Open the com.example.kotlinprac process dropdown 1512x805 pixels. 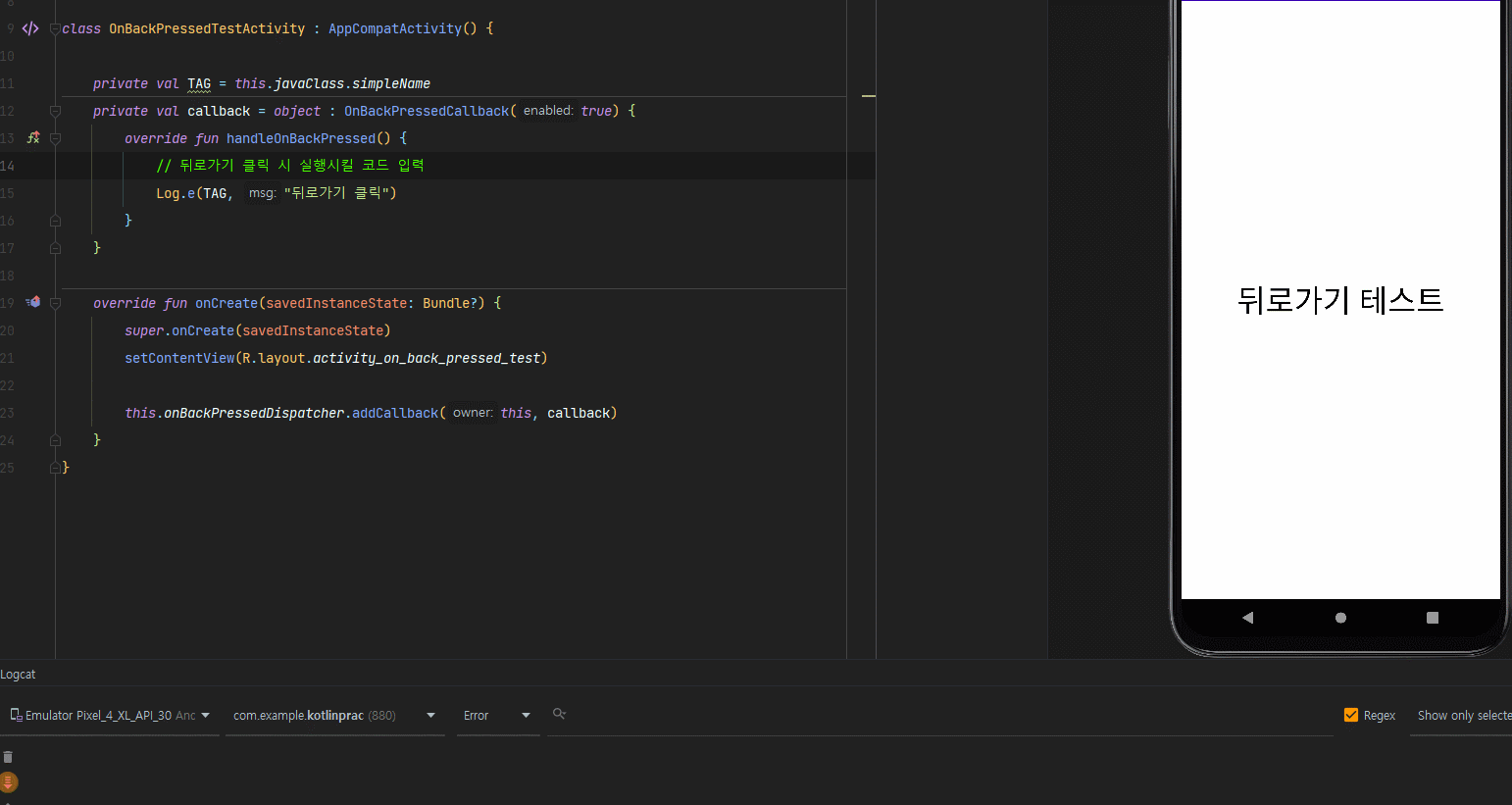coord(334,716)
